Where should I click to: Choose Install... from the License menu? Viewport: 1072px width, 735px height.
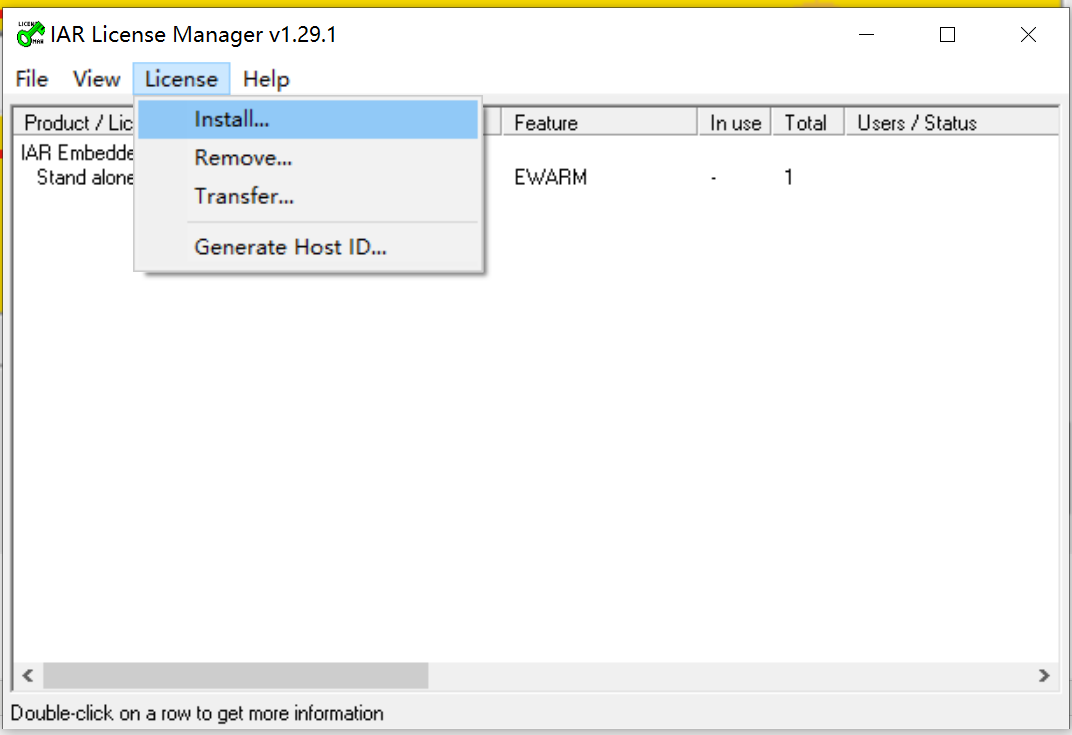[x=308, y=120]
